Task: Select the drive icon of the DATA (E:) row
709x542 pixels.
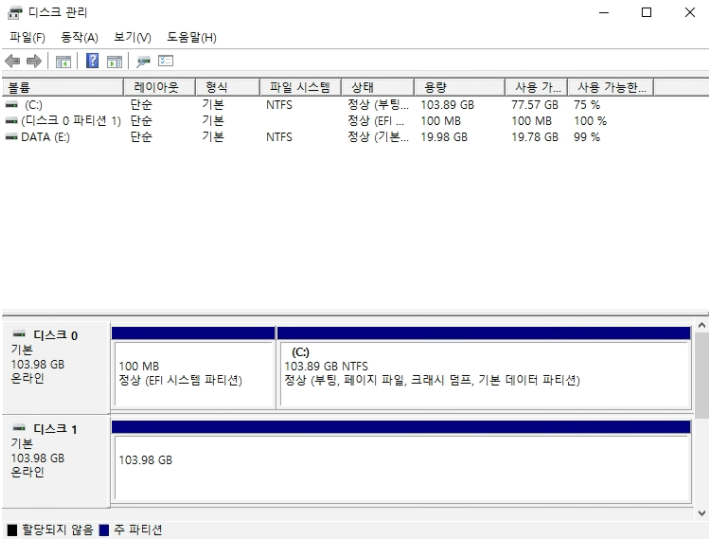Action: click(11, 137)
